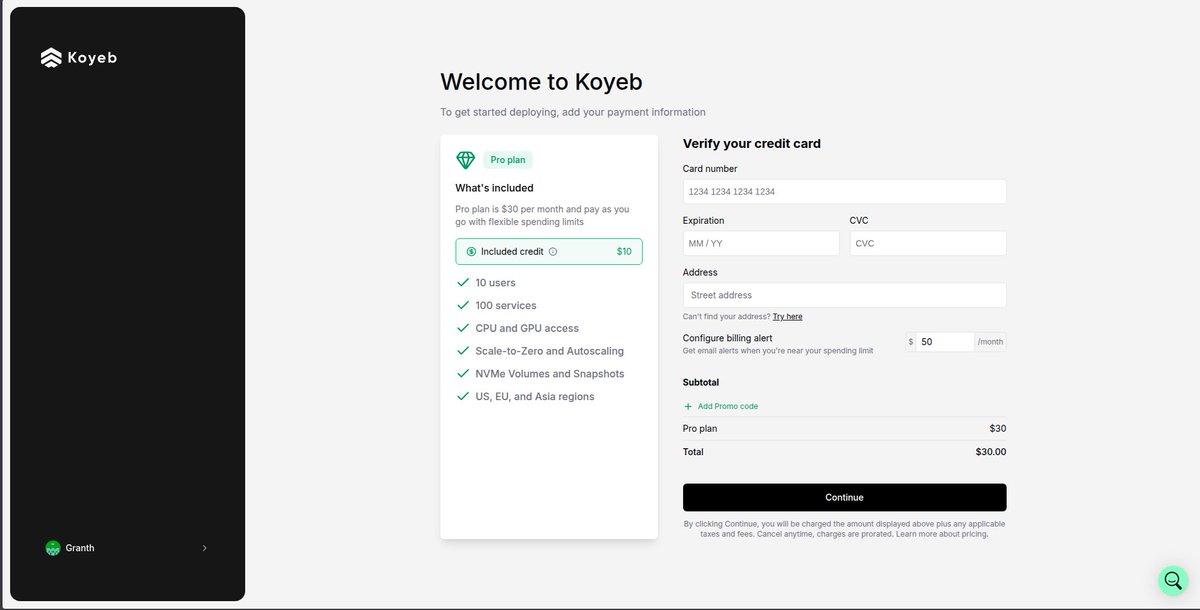Focus the CVC input field
Image resolution: width=1200 pixels, height=610 pixels.
point(928,243)
